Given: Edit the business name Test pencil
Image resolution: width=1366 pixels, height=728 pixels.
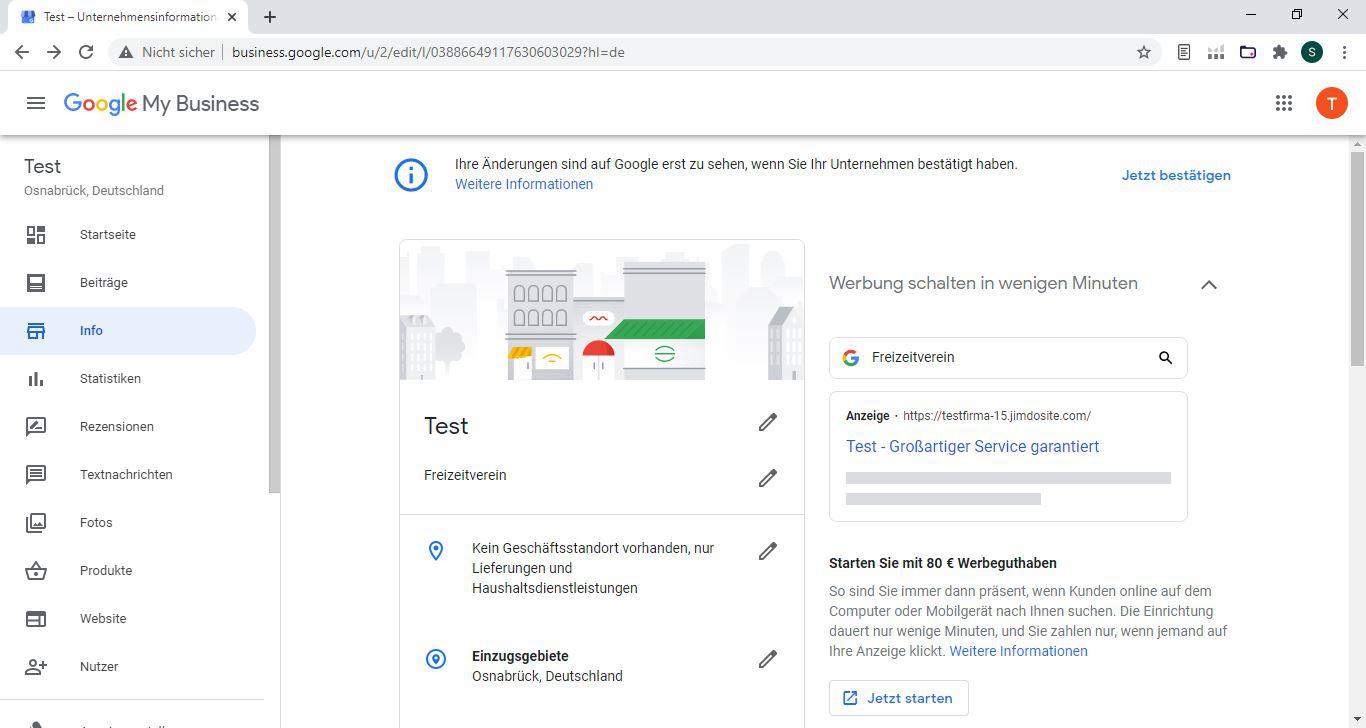Looking at the screenshot, I should tap(767, 423).
